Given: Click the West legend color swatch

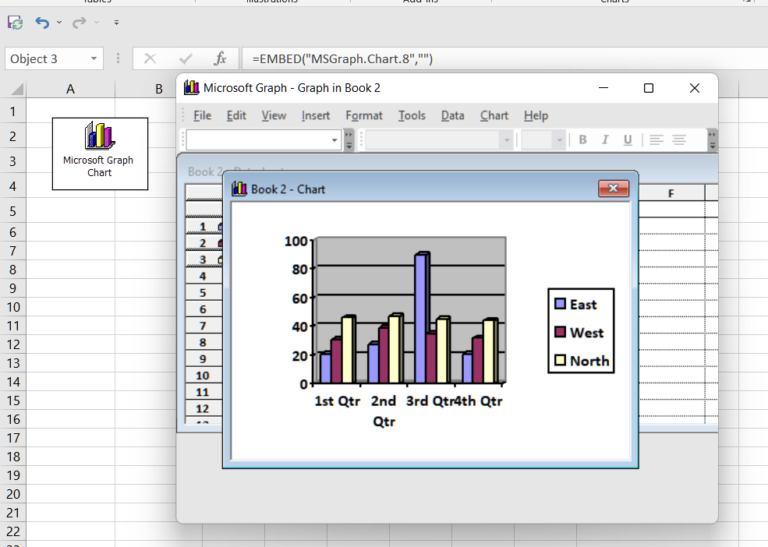Looking at the screenshot, I should (560, 332).
